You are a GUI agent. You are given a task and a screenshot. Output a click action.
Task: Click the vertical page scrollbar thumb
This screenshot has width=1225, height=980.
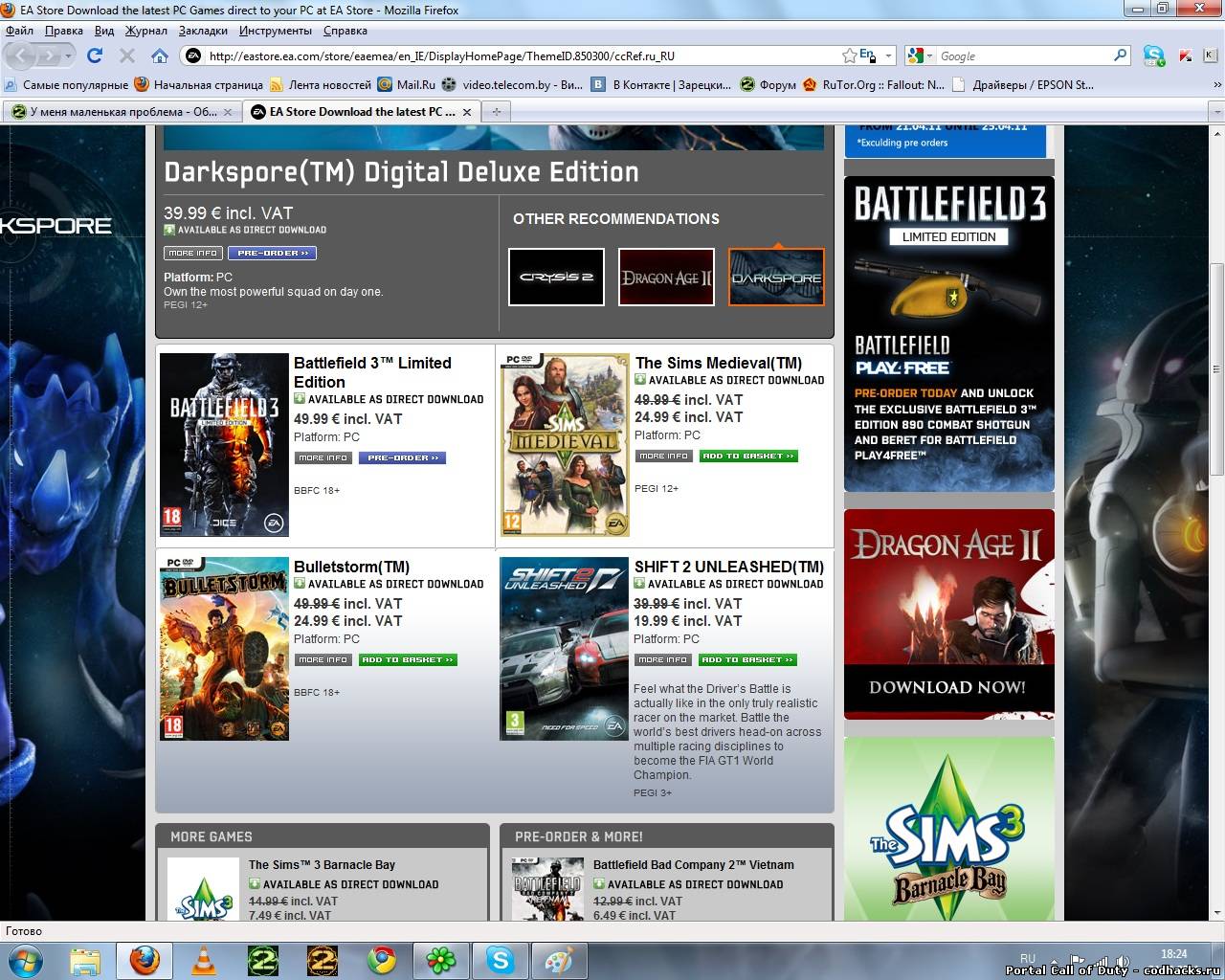1216,369
